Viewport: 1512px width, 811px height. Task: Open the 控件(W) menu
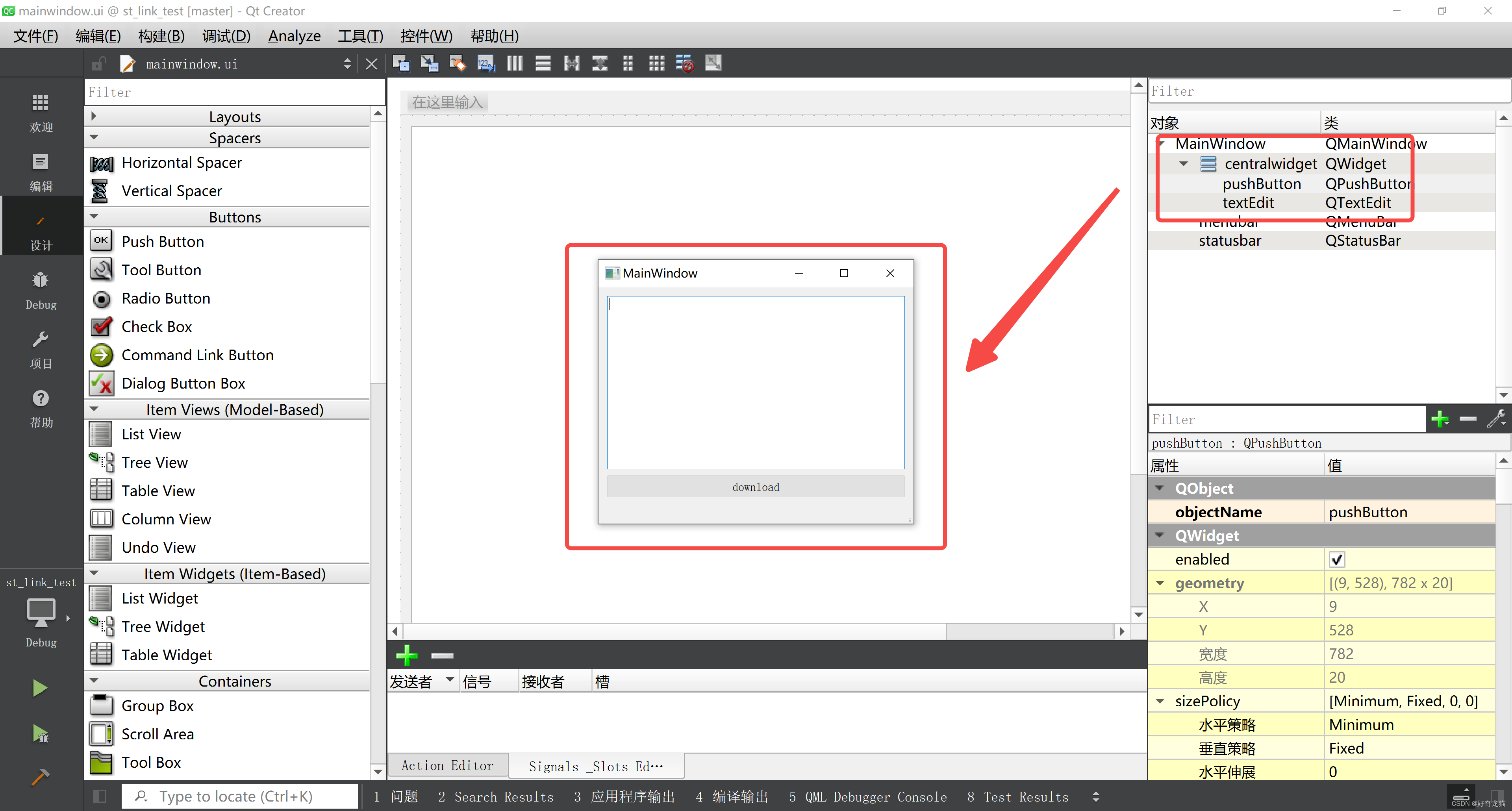427,36
